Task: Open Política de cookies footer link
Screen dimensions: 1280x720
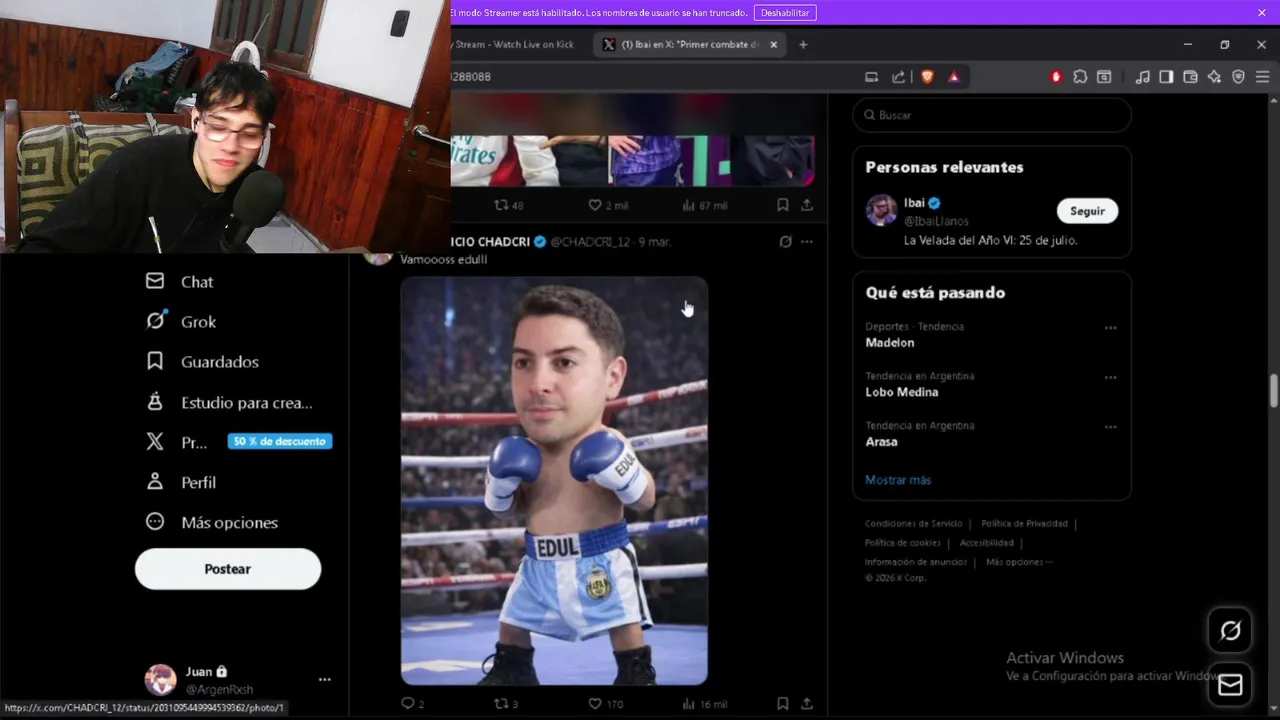Action: pos(903,543)
